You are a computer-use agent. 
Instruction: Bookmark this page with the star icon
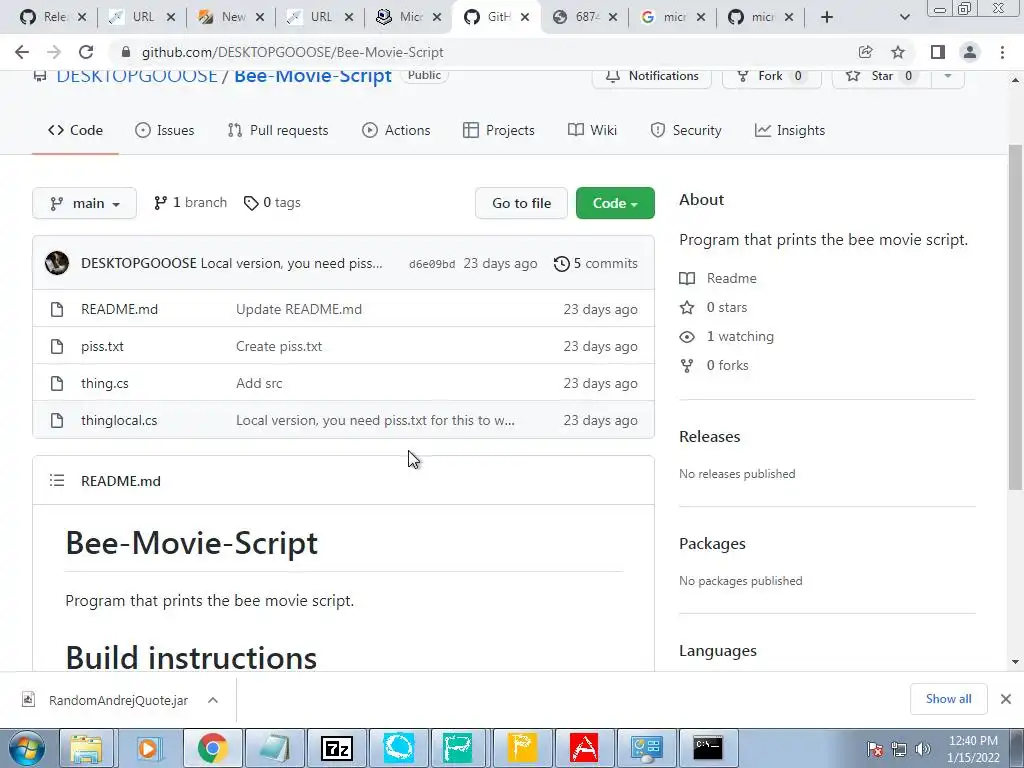coord(898,52)
